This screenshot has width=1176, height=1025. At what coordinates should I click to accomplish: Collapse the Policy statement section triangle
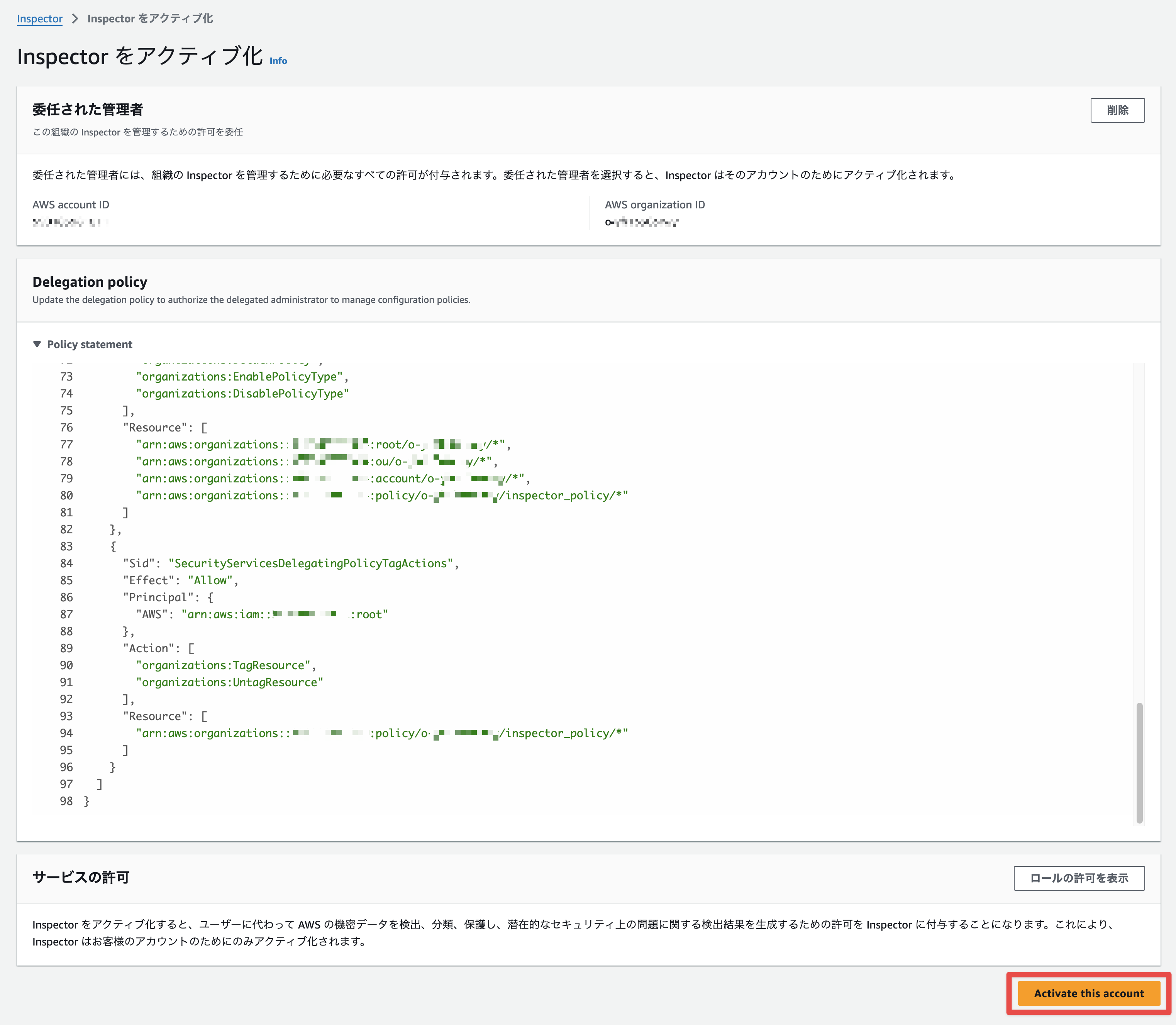[x=37, y=344]
